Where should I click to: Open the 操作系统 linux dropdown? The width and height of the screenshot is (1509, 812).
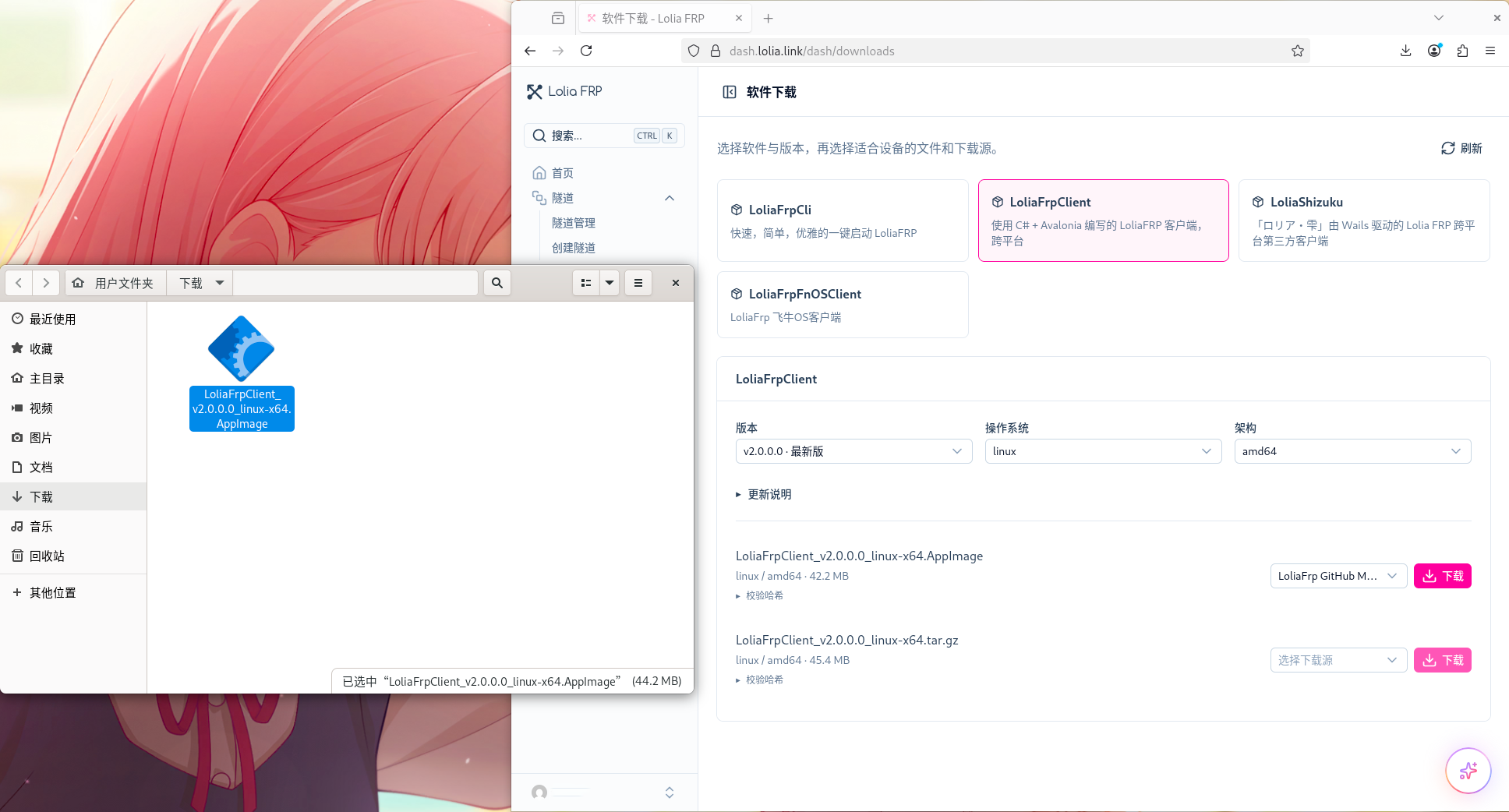coord(1103,451)
